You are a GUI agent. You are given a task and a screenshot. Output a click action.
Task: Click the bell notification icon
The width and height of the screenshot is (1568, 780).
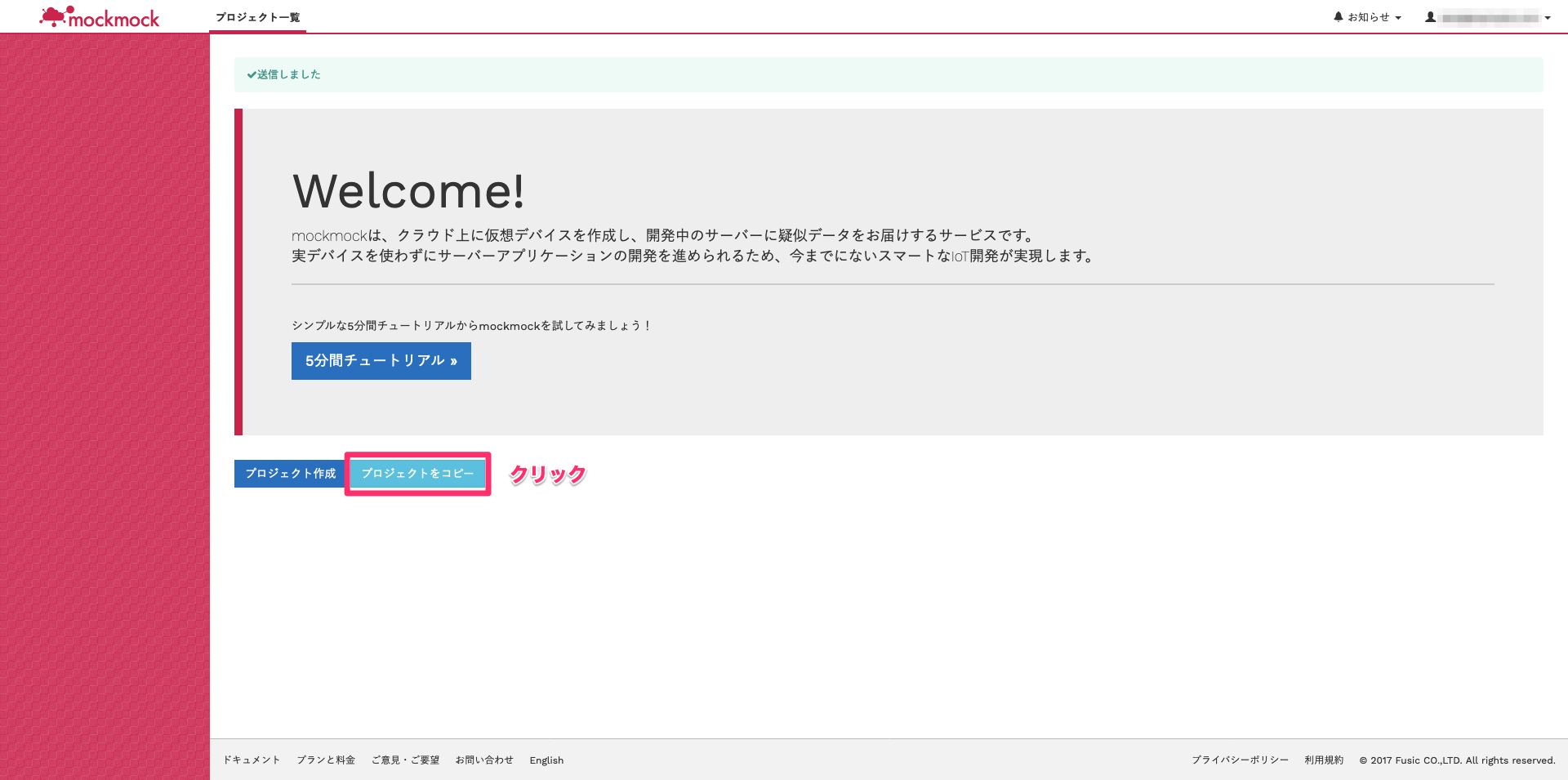point(1339,16)
